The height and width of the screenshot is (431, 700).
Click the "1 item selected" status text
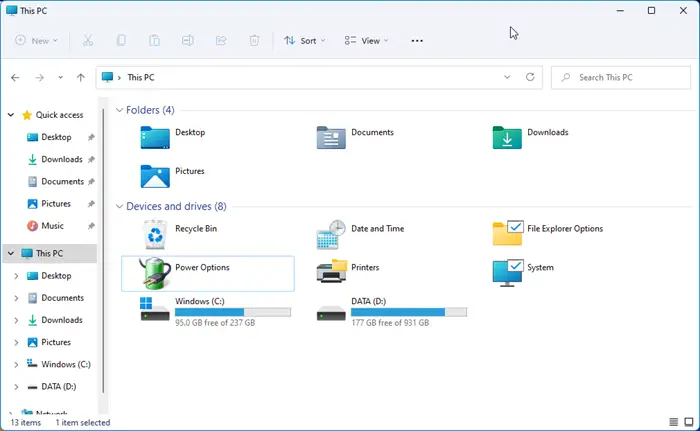(83, 423)
